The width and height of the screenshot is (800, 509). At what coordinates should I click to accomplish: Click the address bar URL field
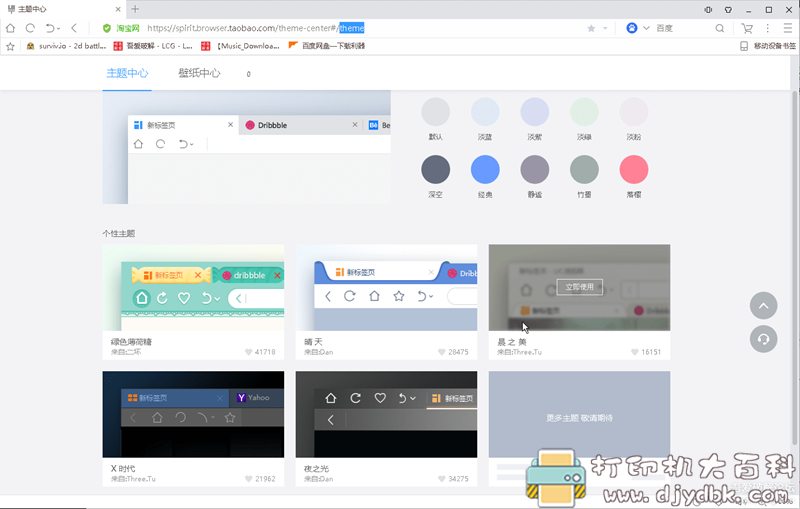[363, 28]
